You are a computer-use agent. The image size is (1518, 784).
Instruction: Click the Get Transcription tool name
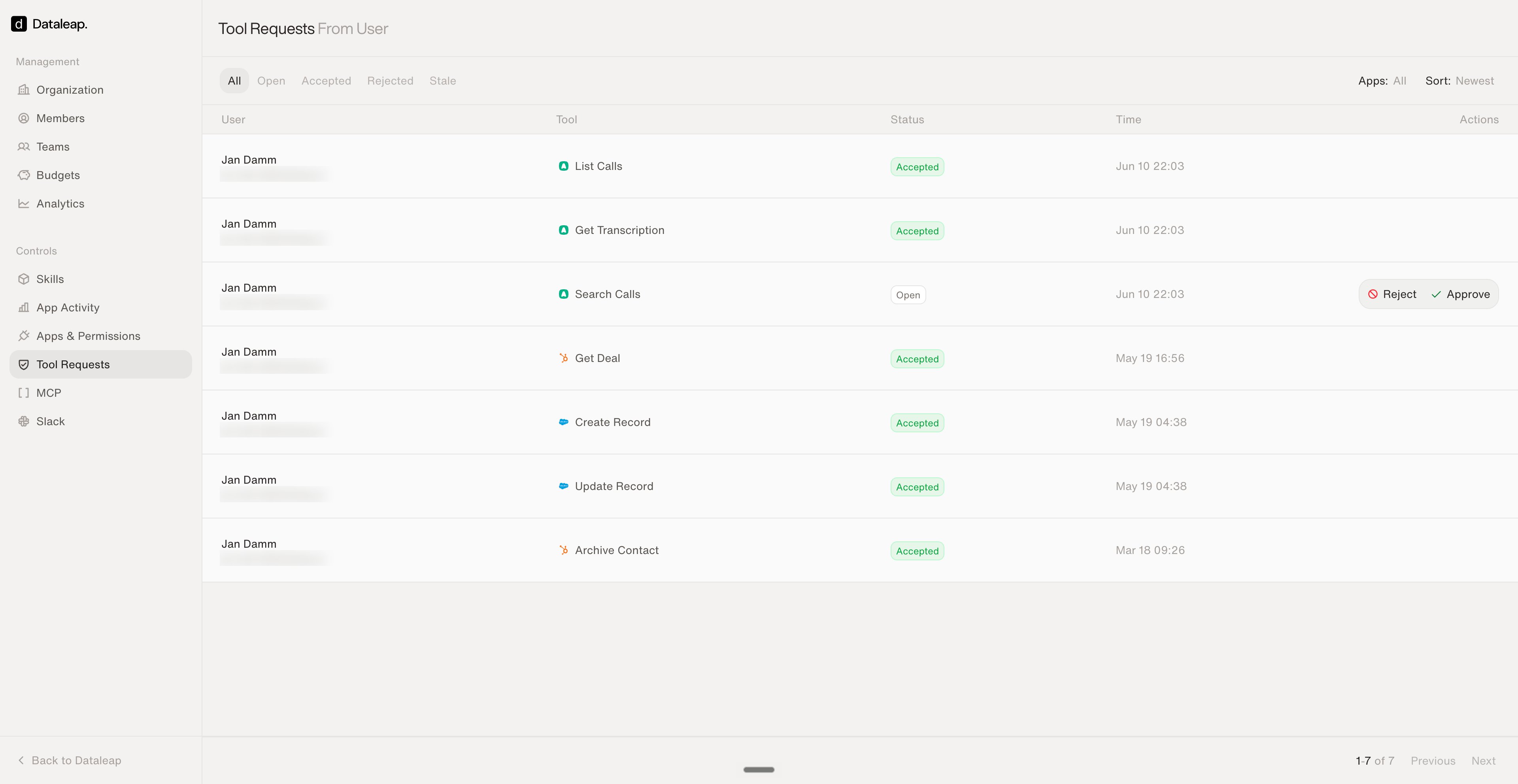click(619, 230)
